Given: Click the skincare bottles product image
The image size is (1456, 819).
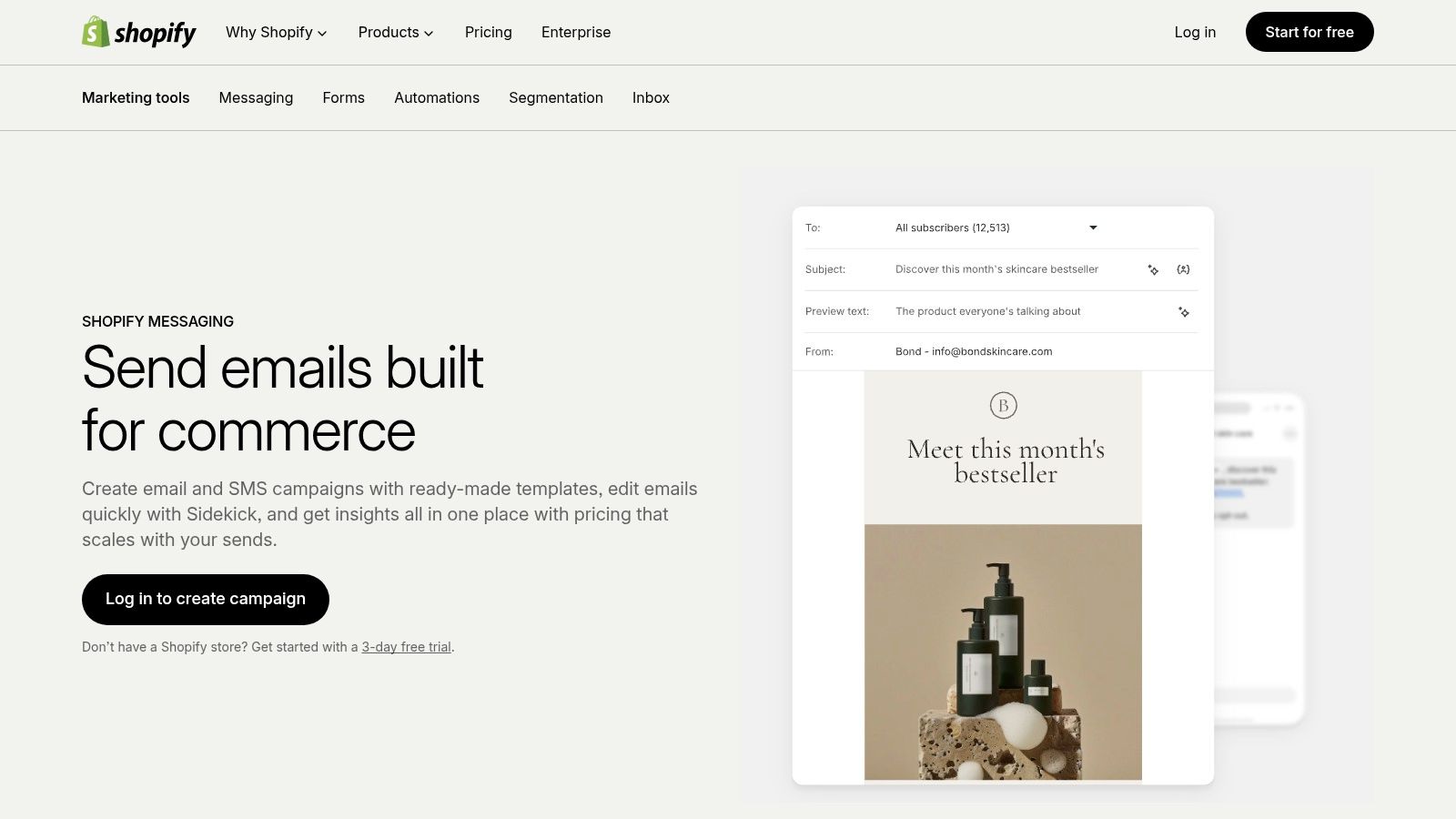Looking at the screenshot, I should [x=1003, y=652].
